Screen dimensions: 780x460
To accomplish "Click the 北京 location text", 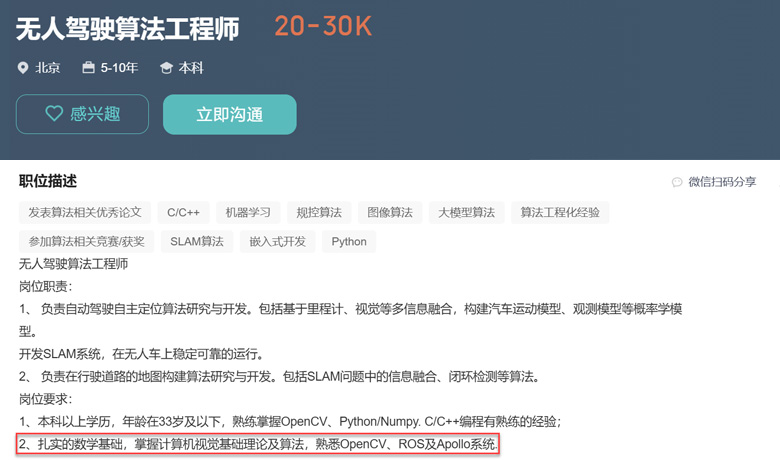I will point(48,68).
